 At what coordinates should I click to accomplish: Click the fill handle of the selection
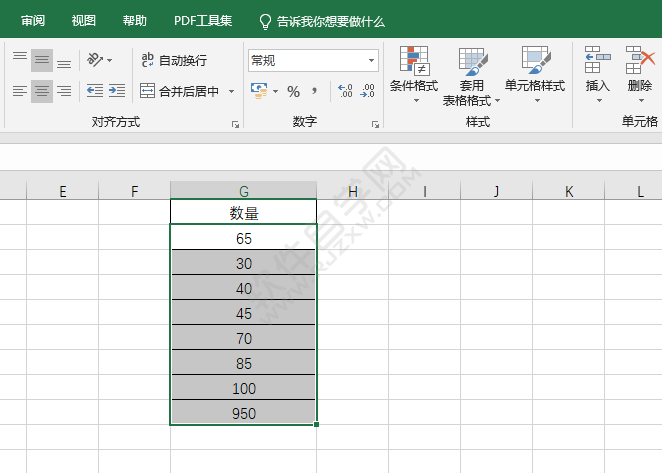[x=317, y=424]
